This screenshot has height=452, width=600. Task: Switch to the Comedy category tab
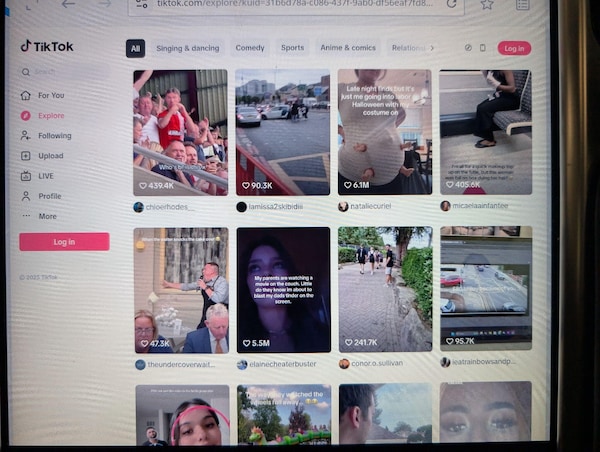click(x=249, y=48)
